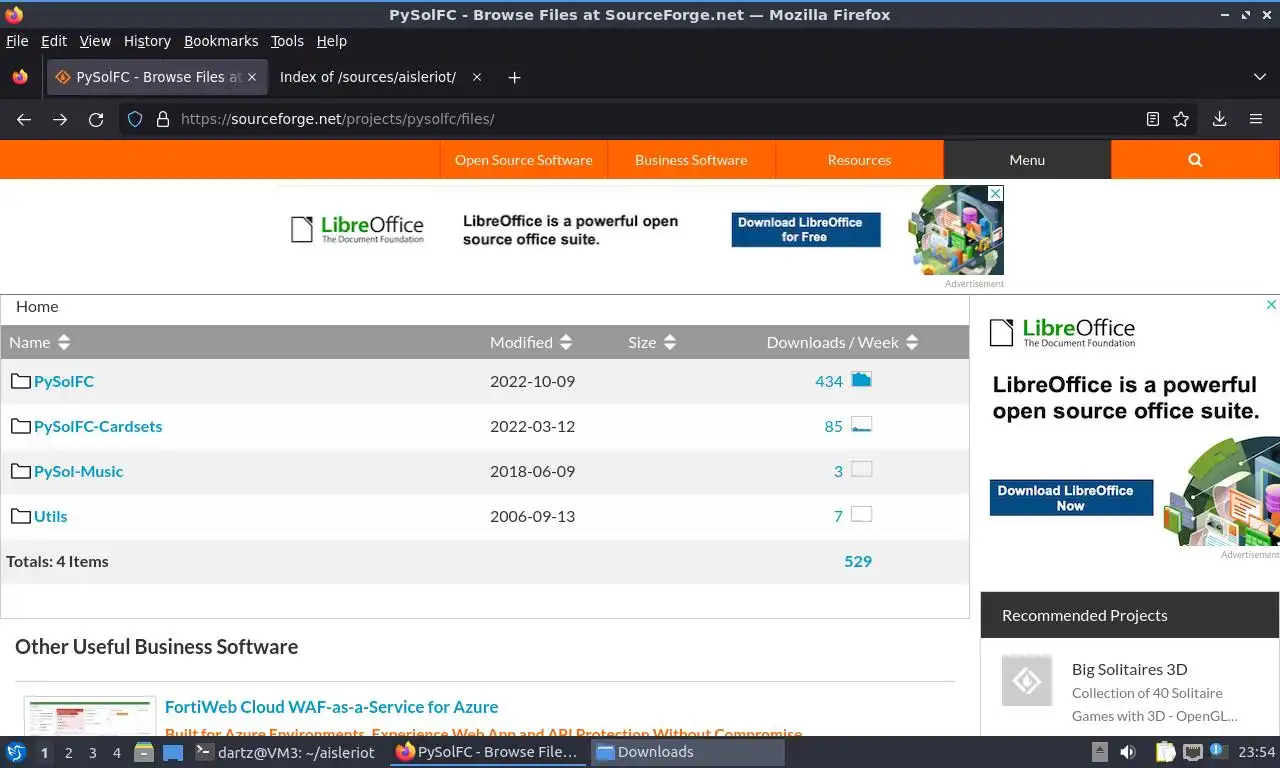The image size is (1280, 768).
Task: Open FortiWeb Cloud WAF-as-a-Service for Azure link
Action: [x=331, y=707]
